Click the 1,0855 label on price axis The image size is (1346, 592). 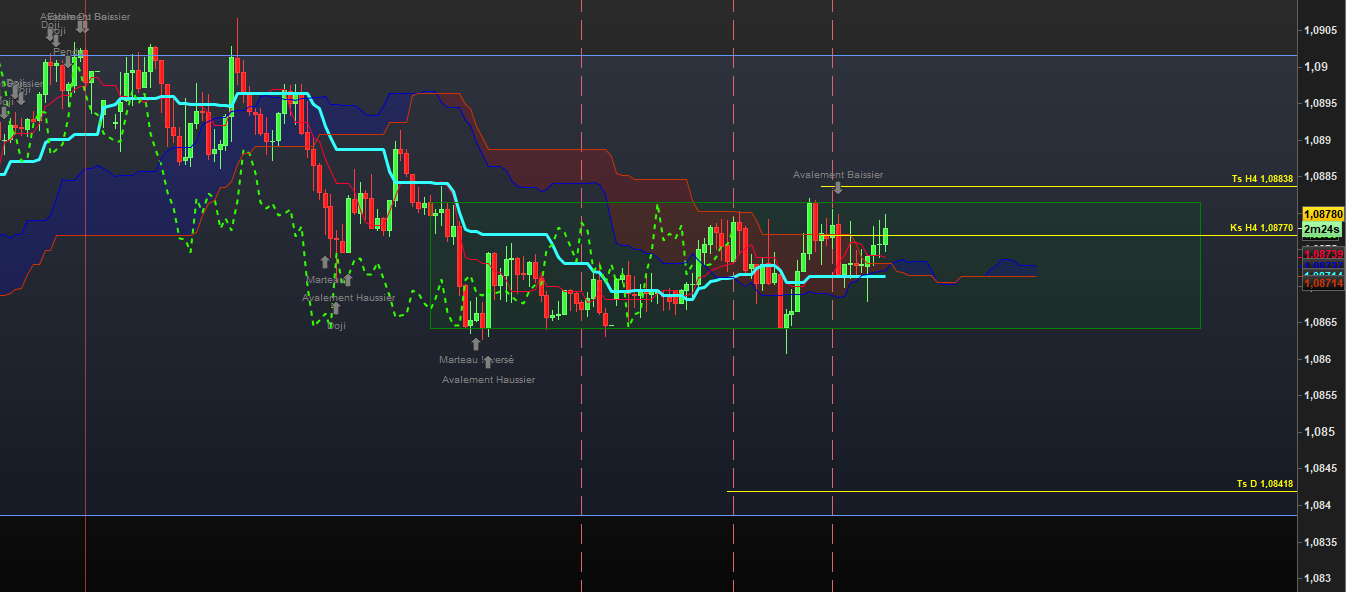tap(1320, 396)
